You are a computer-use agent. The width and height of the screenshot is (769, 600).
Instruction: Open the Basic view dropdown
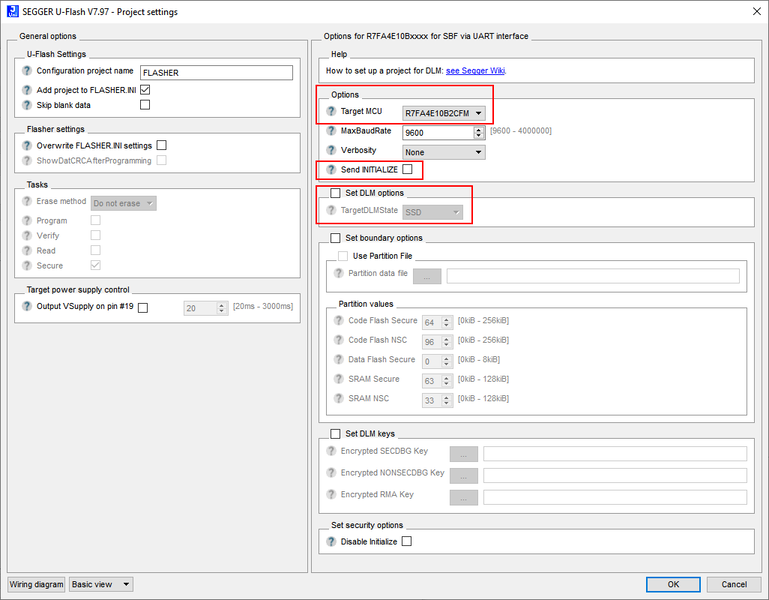point(101,584)
